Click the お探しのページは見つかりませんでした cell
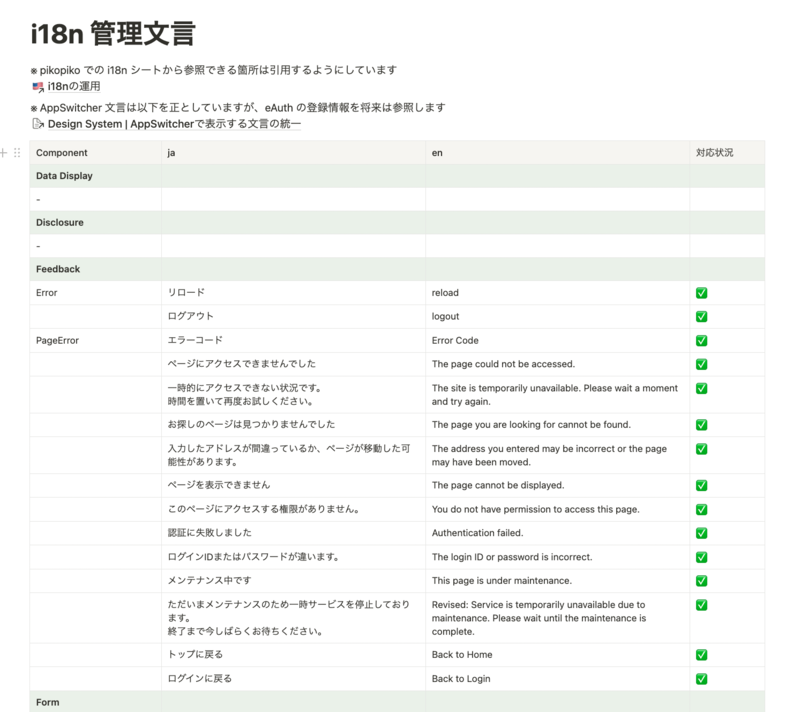Image resolution: width=800 pixels, height=712 pixels. coord(293,424)
